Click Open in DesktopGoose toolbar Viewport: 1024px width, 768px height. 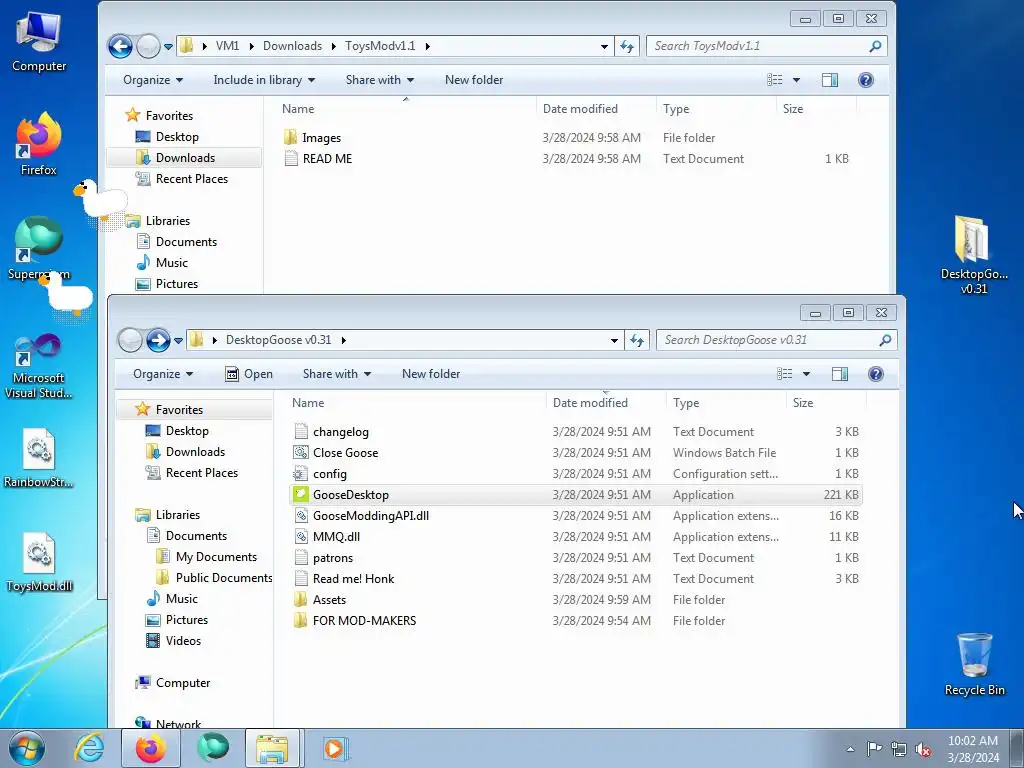(x=249, y=374)
